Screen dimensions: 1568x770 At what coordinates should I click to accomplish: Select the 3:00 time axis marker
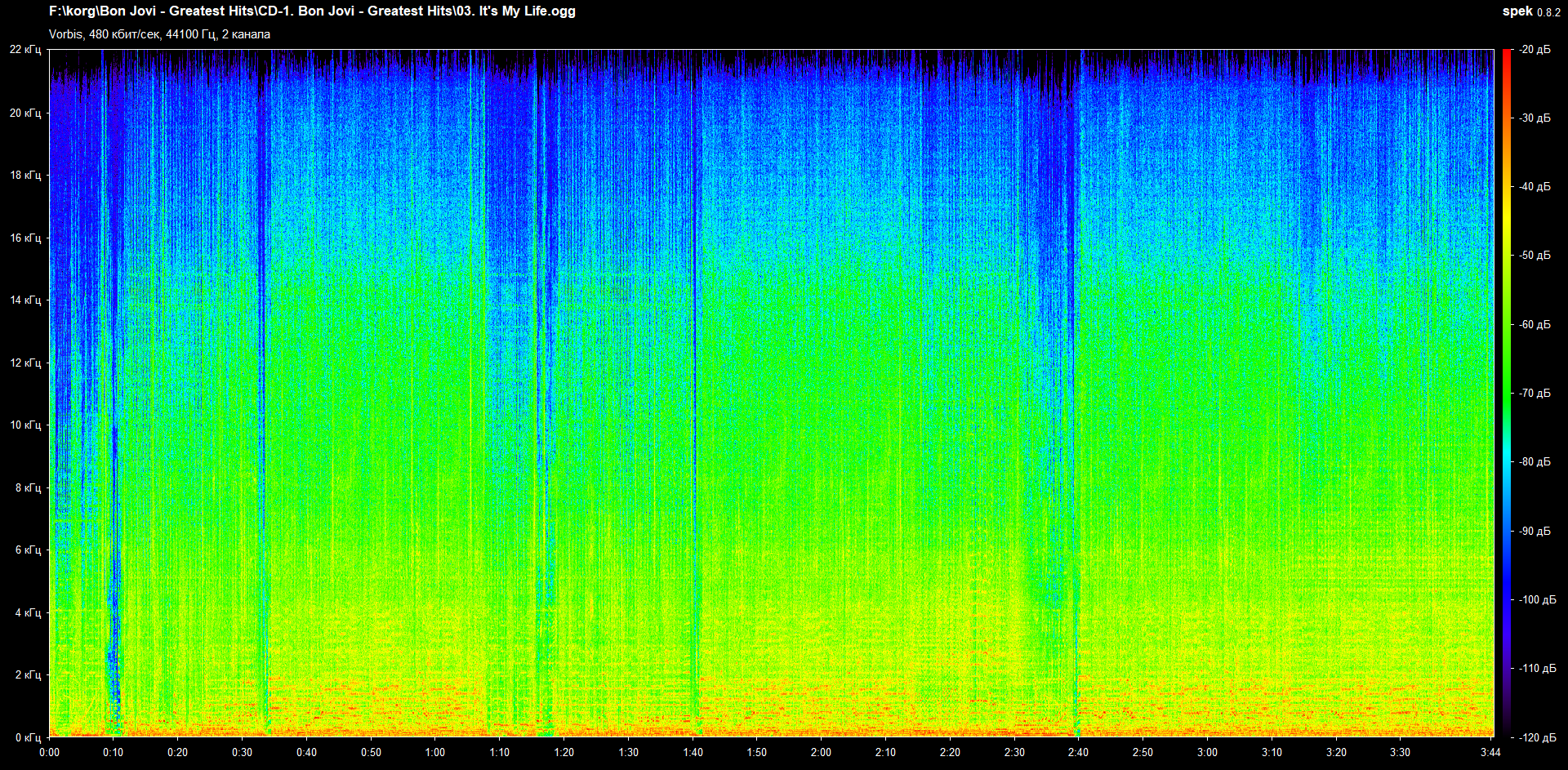coord(1207,752)
